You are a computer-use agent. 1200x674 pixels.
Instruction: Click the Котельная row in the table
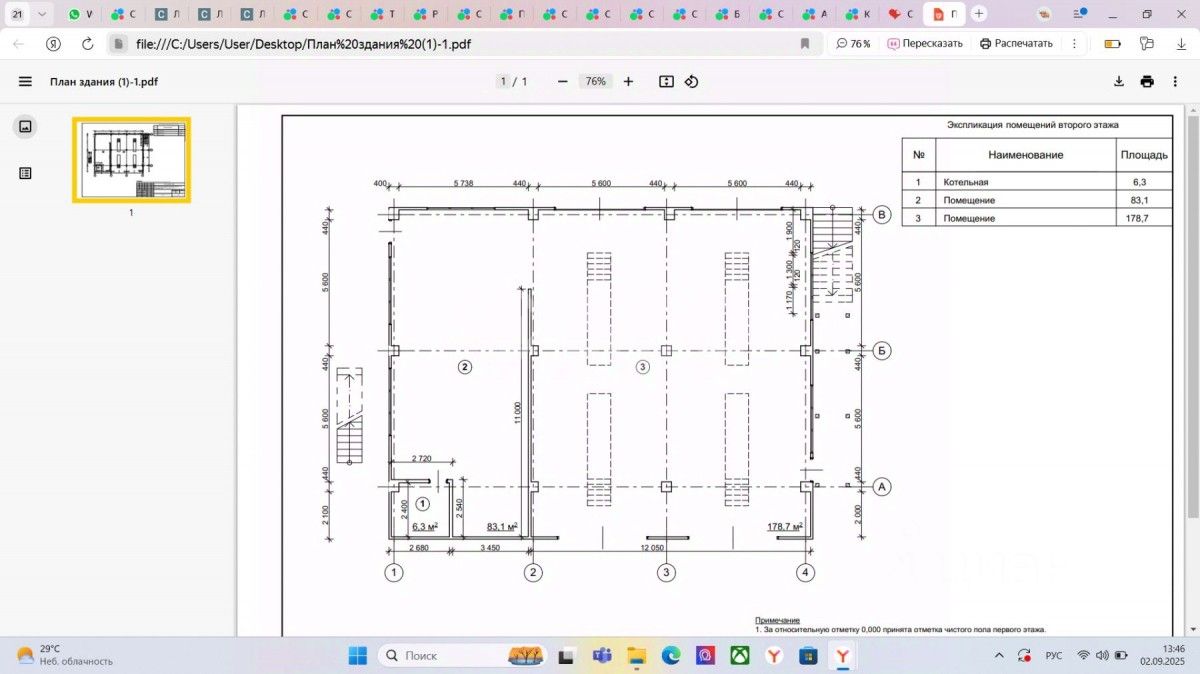click(x=1037, y=182)
